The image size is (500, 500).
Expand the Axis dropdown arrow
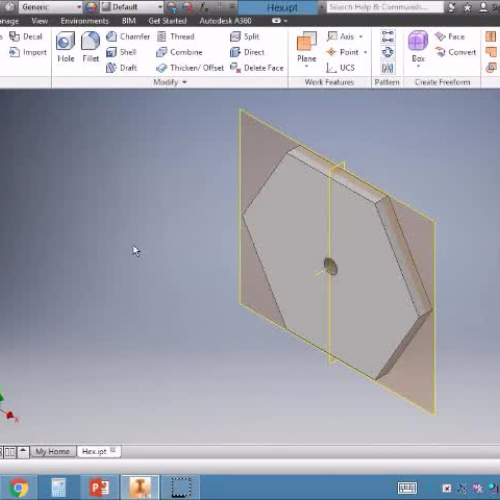(x=361, y=36)
